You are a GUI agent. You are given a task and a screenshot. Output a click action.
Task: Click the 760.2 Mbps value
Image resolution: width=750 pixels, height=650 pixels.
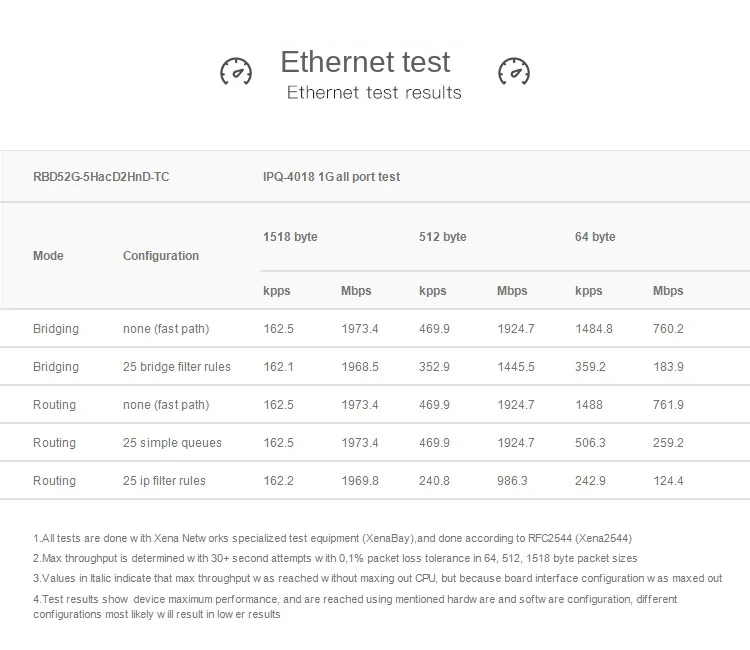pos(668,329)
